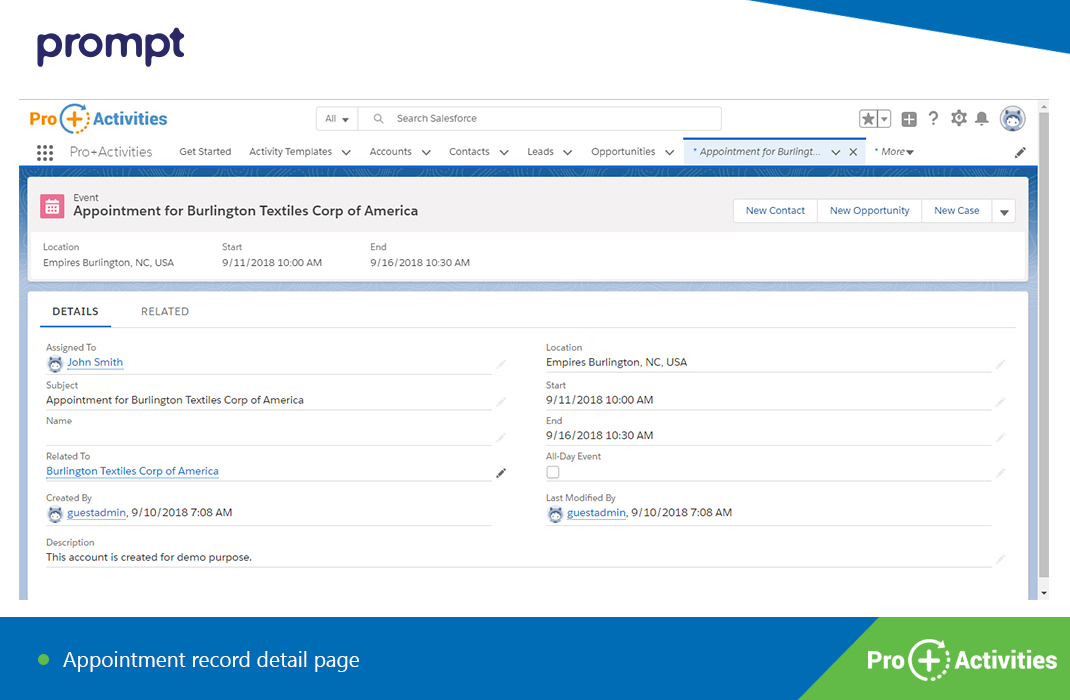The width and height of the screenshot is (1070, 700).
Task: Tick the All-Day Event checkbox
Action: (x=552, y=472)
